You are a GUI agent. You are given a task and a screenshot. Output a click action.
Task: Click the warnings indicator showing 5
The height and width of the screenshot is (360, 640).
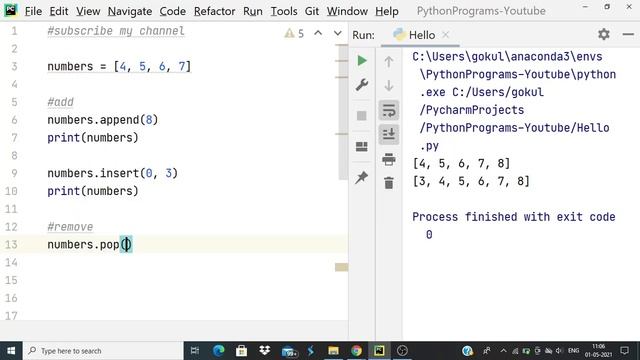(294, 33)
